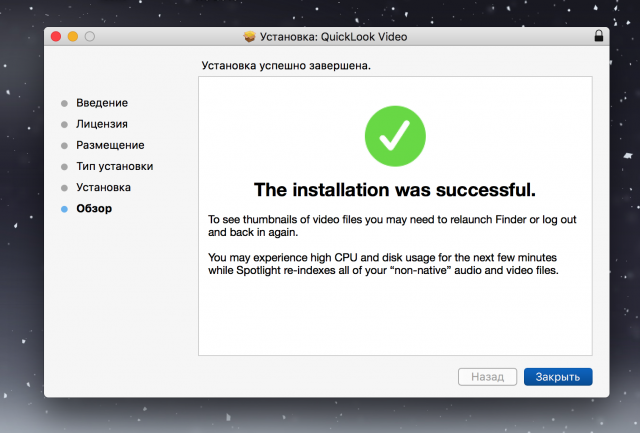Click the gray zoom button in the title bar
This screenshot has width=640, height=433.
coord(90,37)
